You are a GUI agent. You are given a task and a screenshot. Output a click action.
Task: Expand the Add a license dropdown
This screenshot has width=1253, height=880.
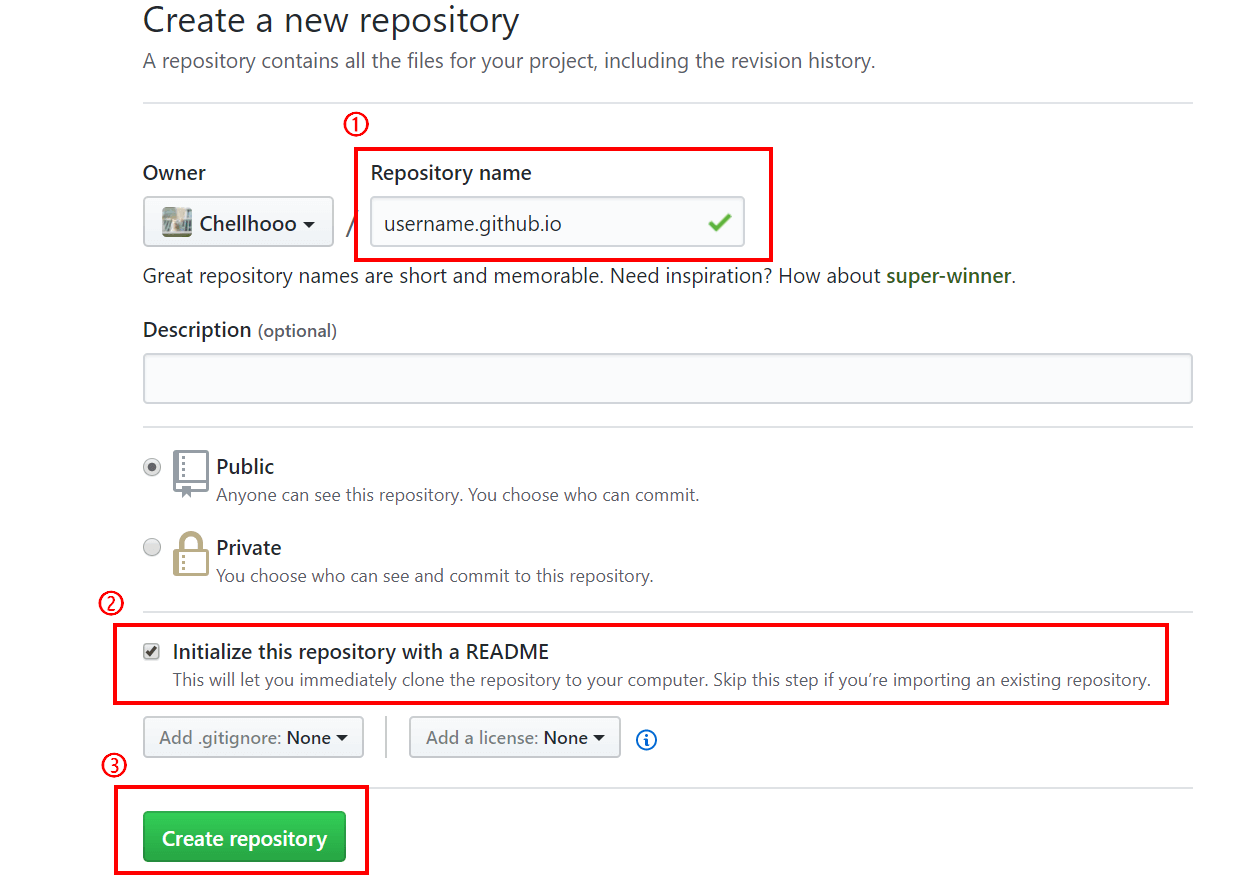[514, 738]
